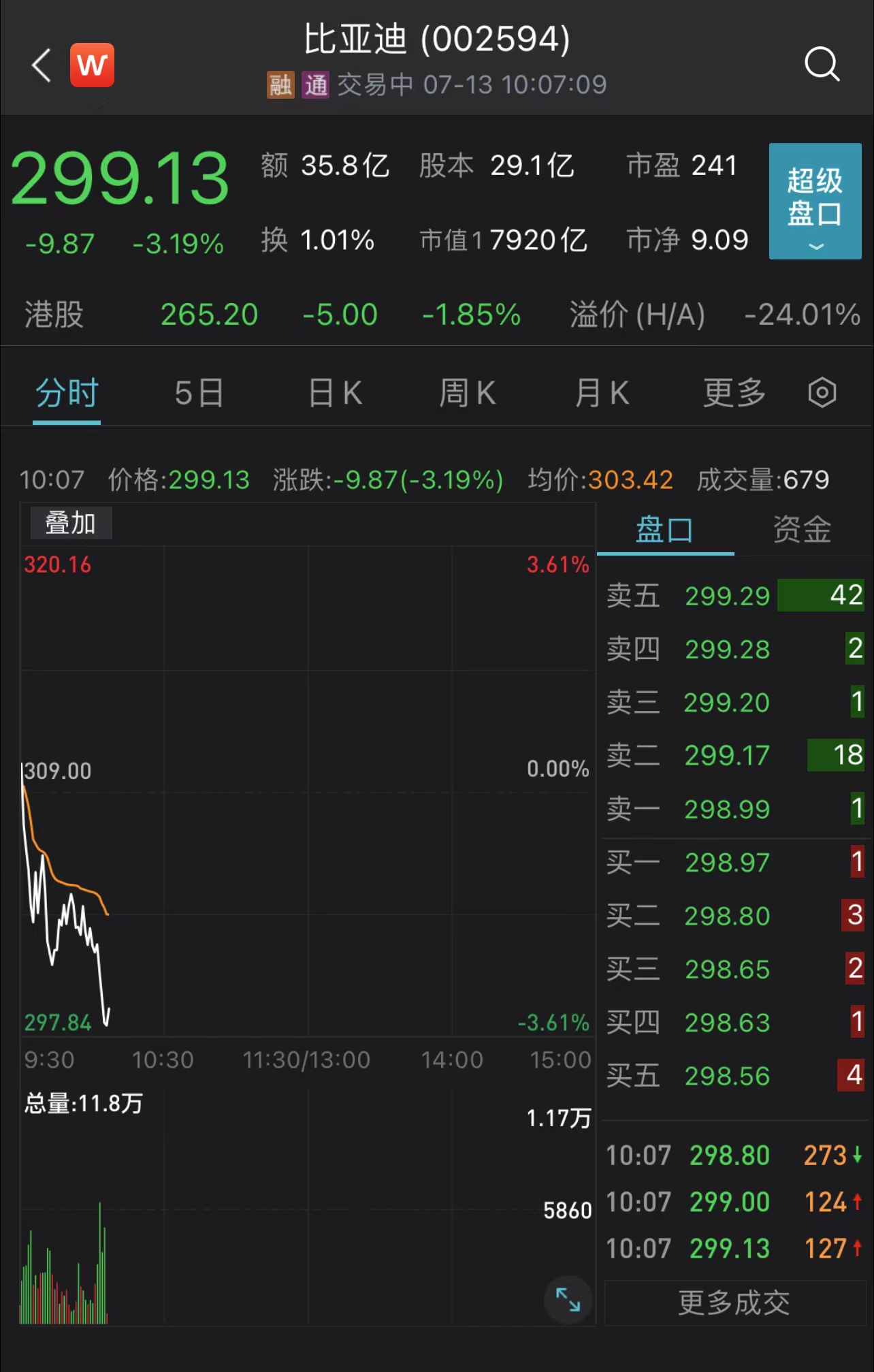Tap the 更多成交 button
This screenshot has width=874, height=1372.
pyautogui.click(x=734, y=1303)
